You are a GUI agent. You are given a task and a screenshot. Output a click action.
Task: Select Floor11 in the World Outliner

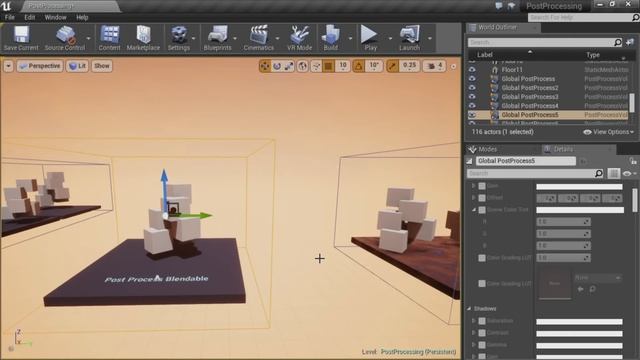pyautogui.click(x=511, y=70)
